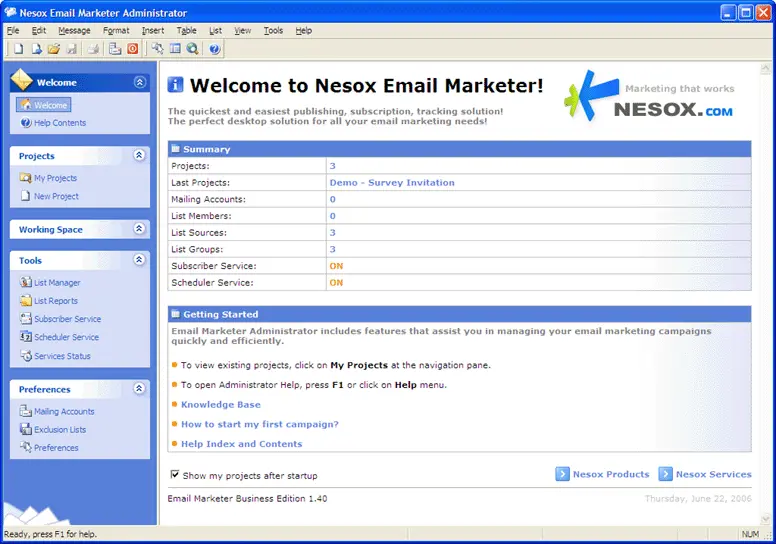This screenshot has height=544, width=776.
Task: Open the Message menu
Action: [74, 30]
